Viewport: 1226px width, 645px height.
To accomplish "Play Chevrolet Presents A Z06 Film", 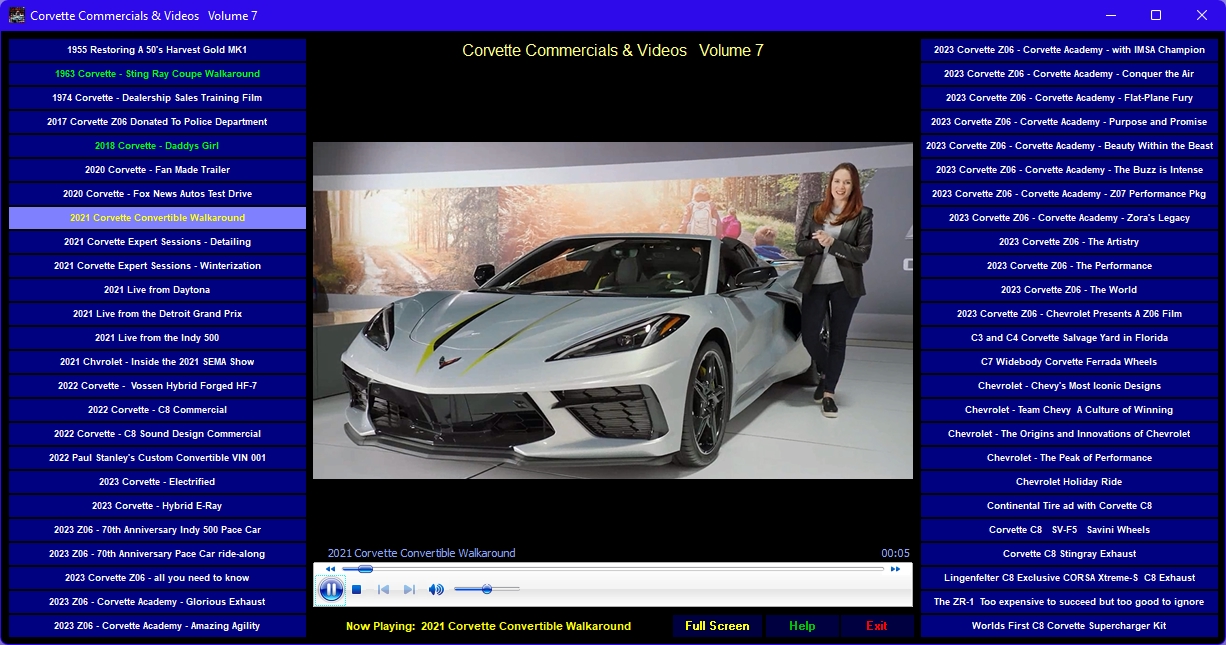I will point(1069,314).
